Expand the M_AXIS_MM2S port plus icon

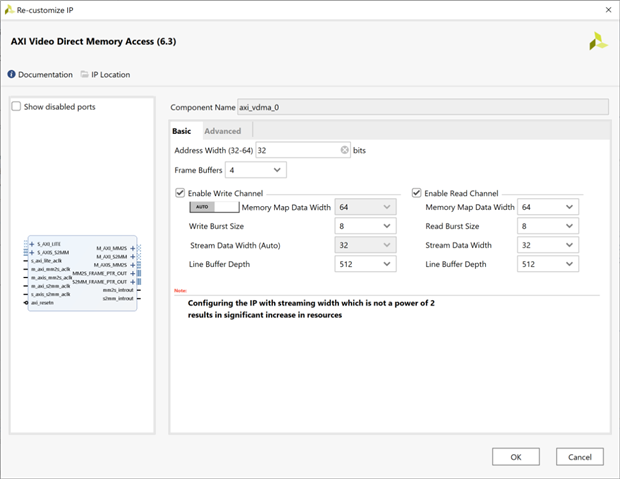[x=133, y=265]
